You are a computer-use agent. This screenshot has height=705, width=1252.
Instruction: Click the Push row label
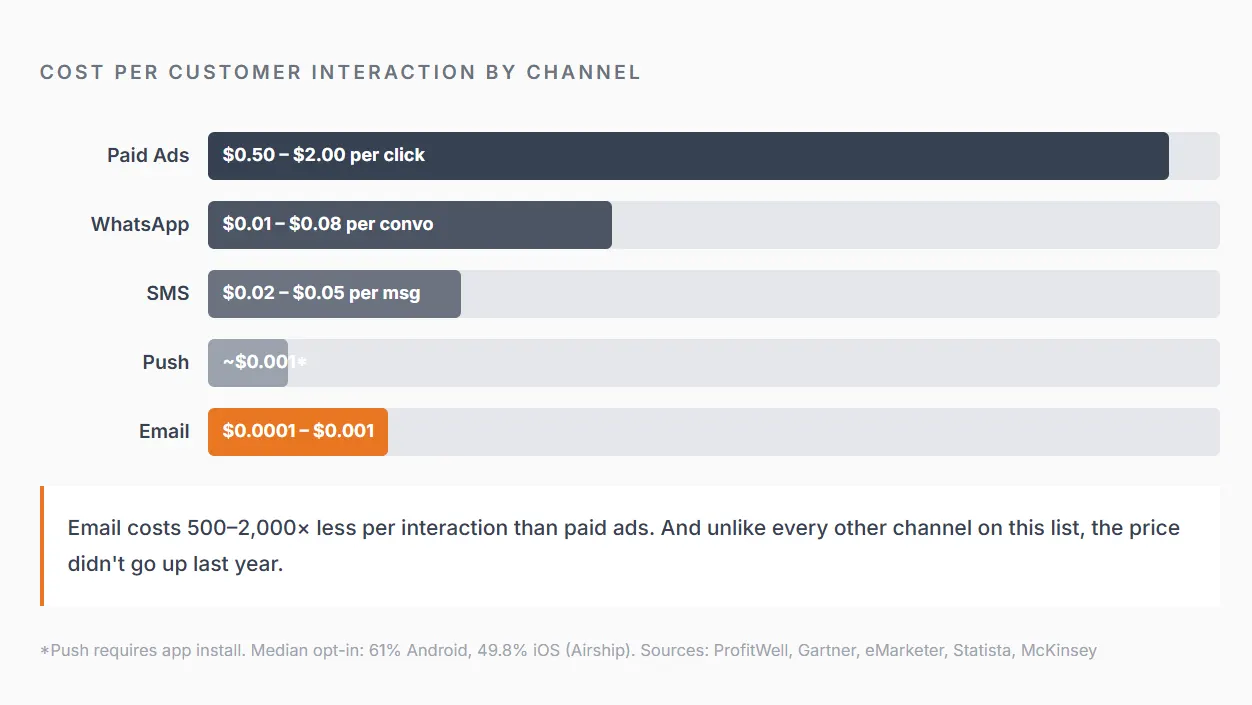pos(166,363)
